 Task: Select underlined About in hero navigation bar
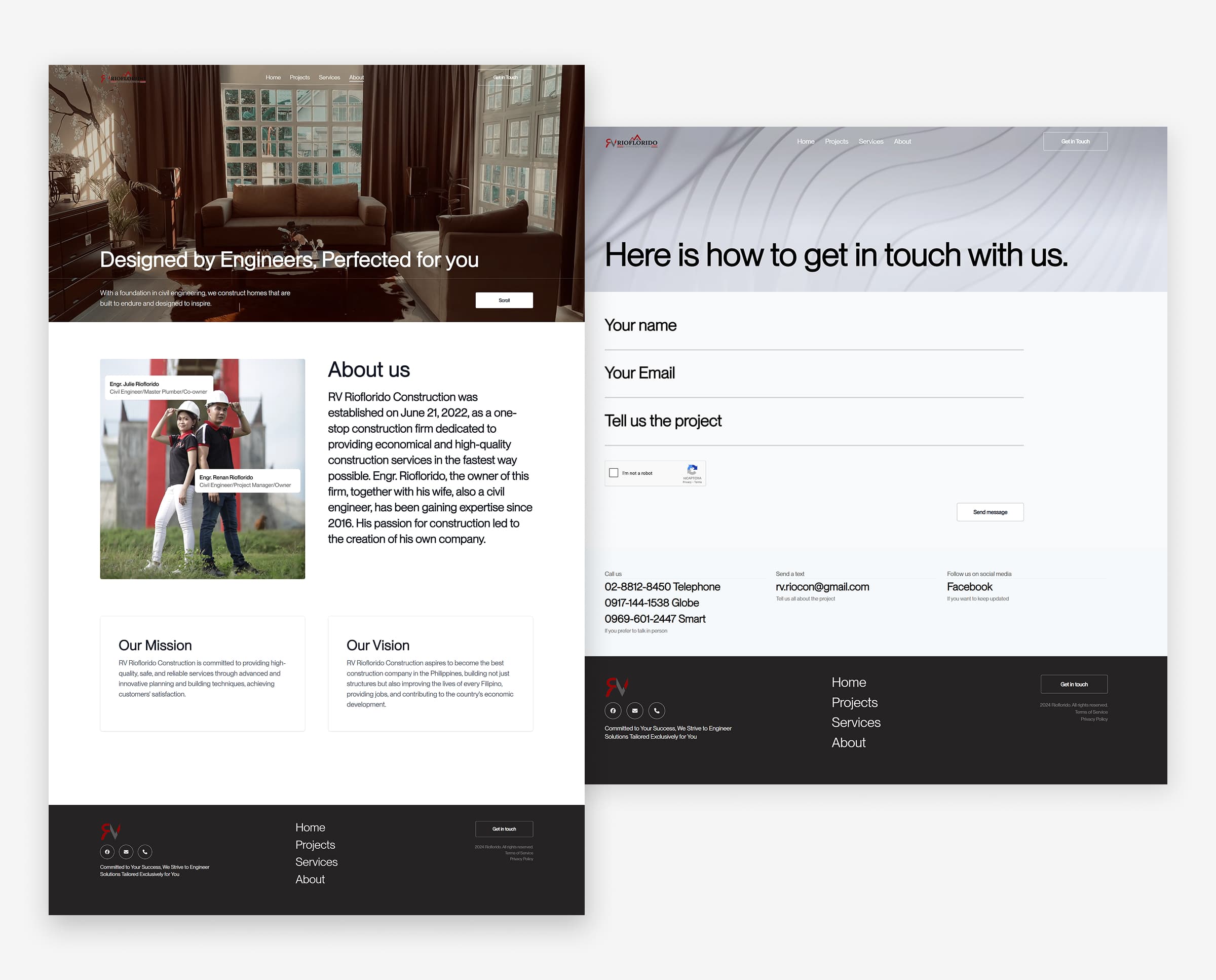[x=356, y=78]
